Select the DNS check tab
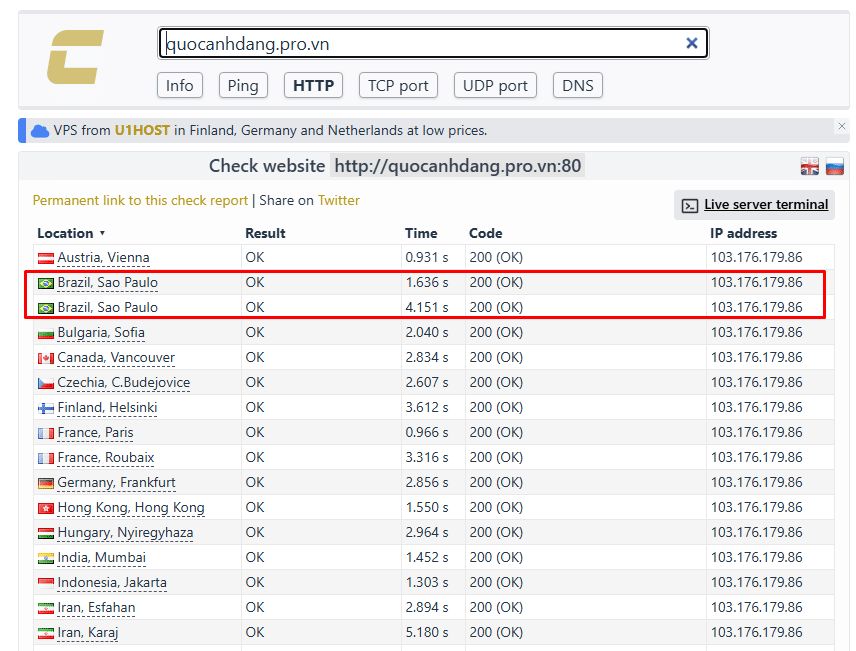 pyautogui.click(x=577, y=86)
